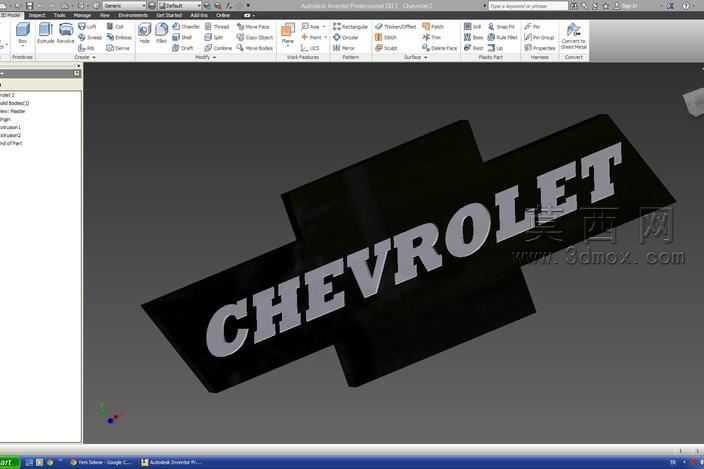Select the Rectangular pattern tool

pyautogui.click(x=350, y=26)
